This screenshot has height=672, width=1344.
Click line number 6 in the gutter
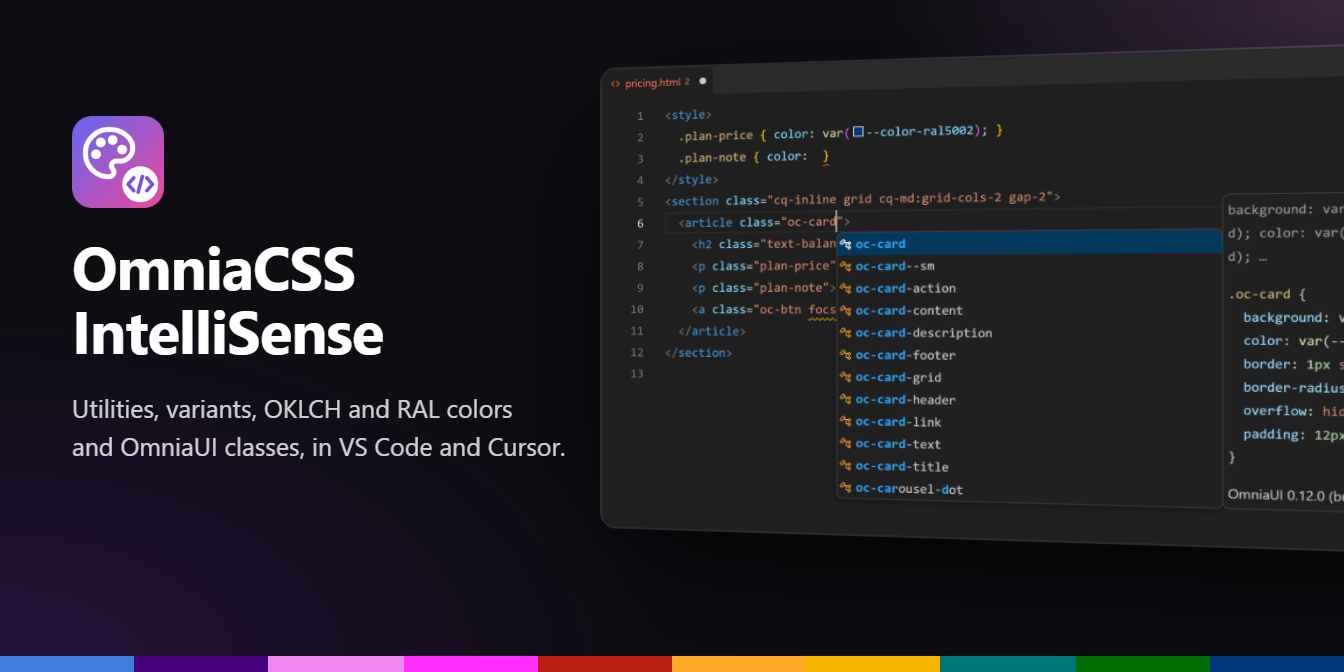pos(640,223)
